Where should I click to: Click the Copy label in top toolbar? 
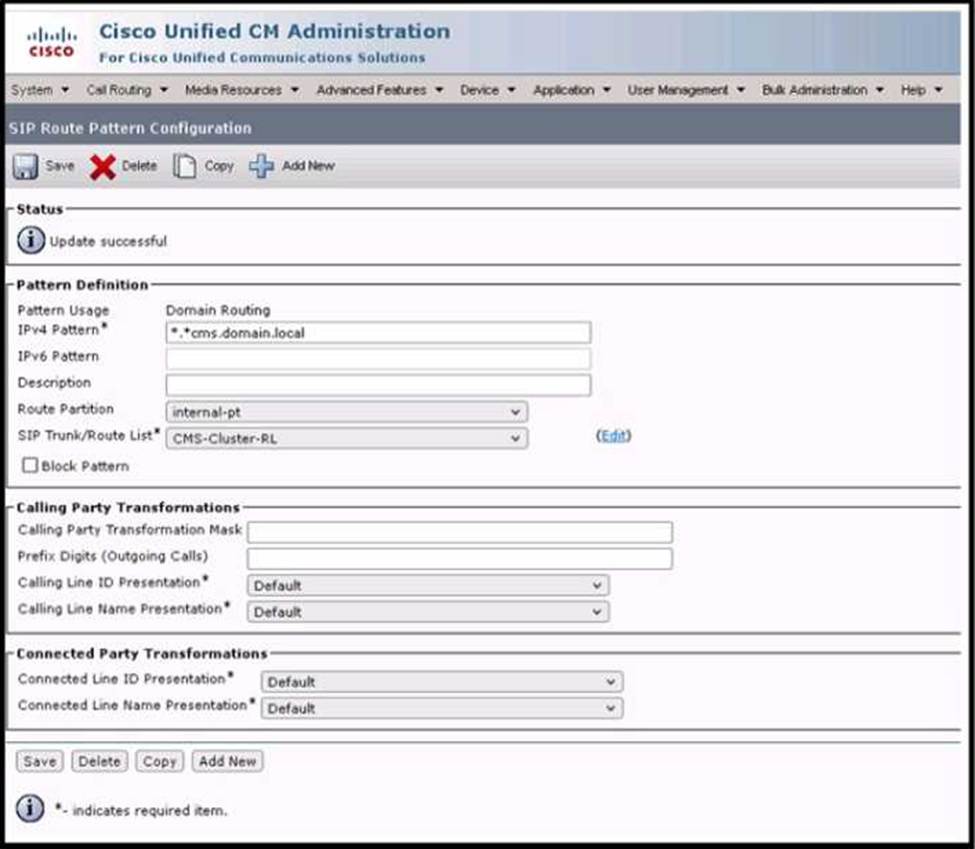[219, 166]
